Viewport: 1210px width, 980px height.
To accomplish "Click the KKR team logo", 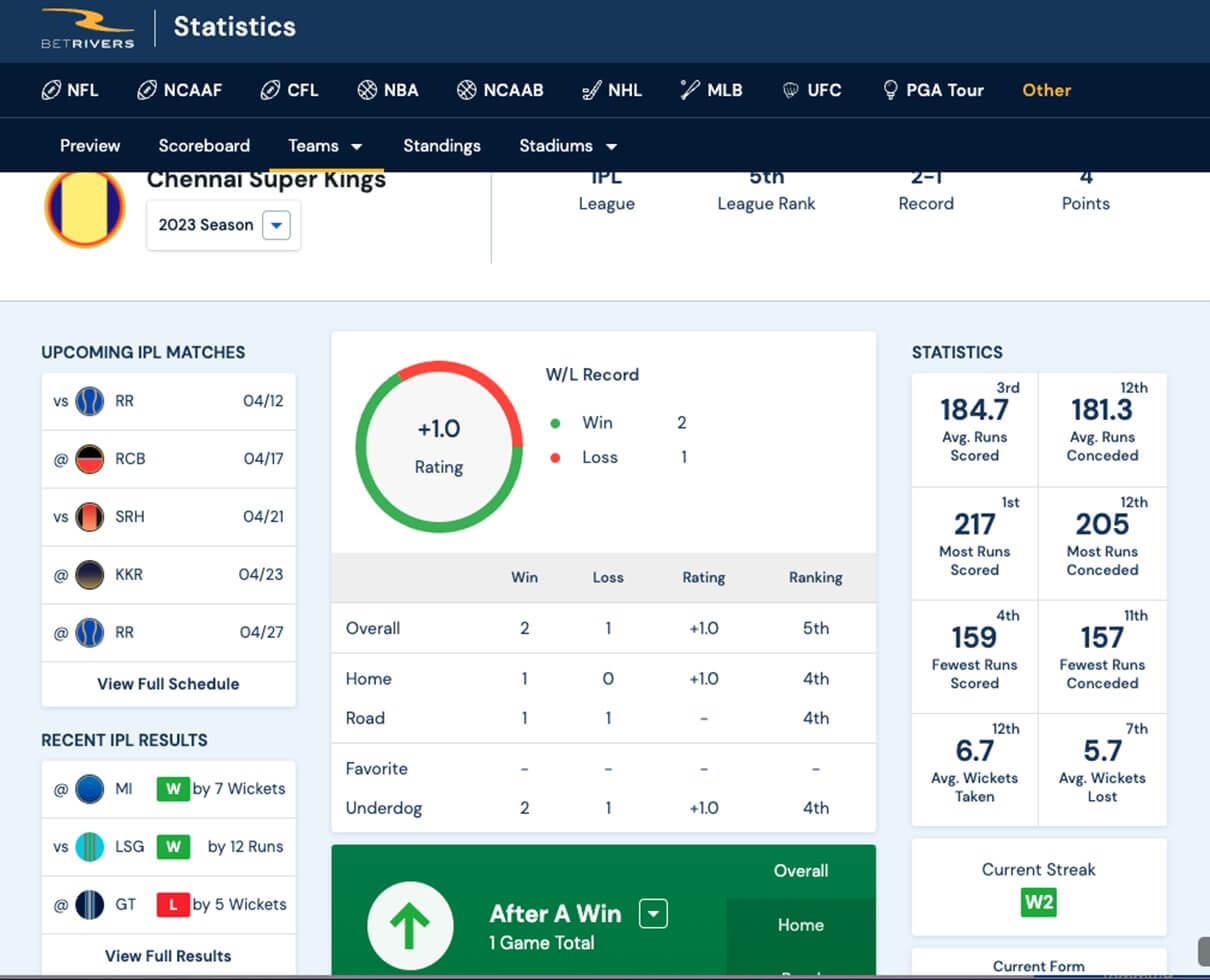I will point(90,575).
